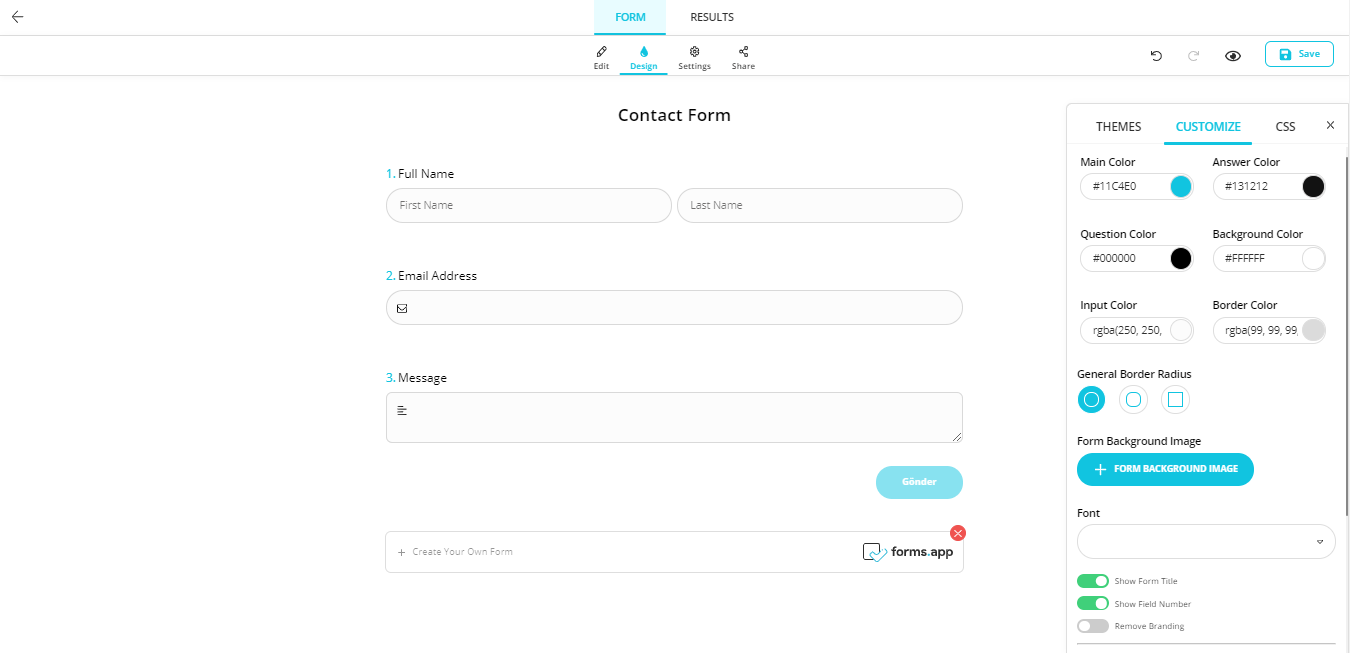Save the form with the Save button

1299,54
